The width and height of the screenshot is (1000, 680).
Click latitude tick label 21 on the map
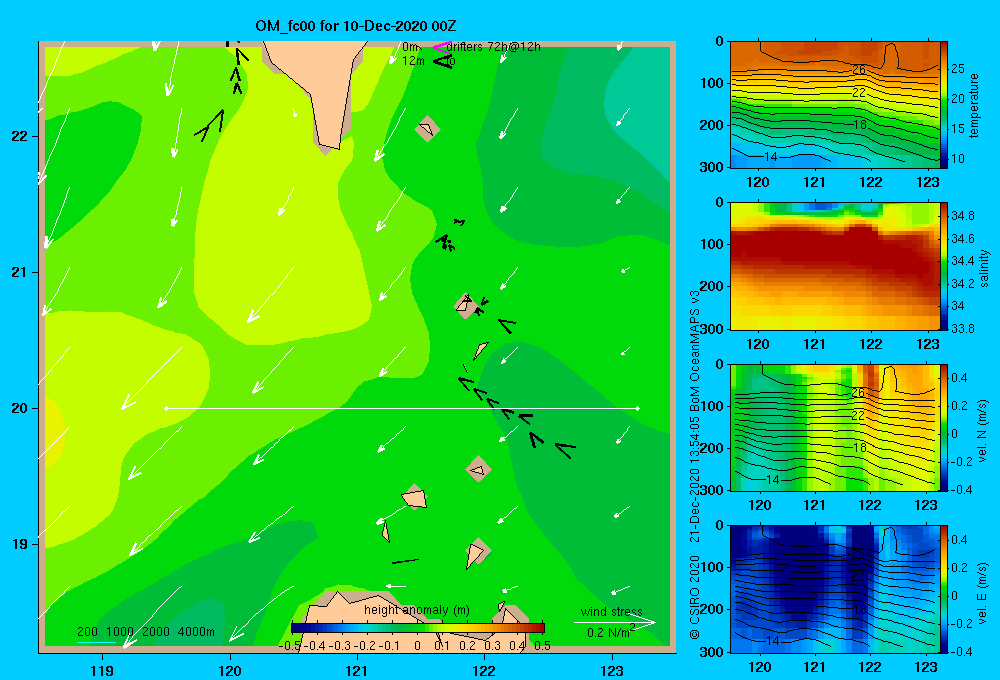click(x=19, y=272)
